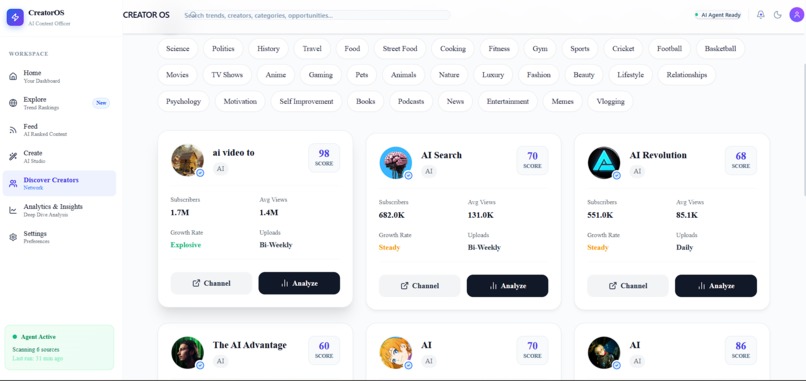
Task: Click the Agent Active status panel
Action: tap(59, 347)
